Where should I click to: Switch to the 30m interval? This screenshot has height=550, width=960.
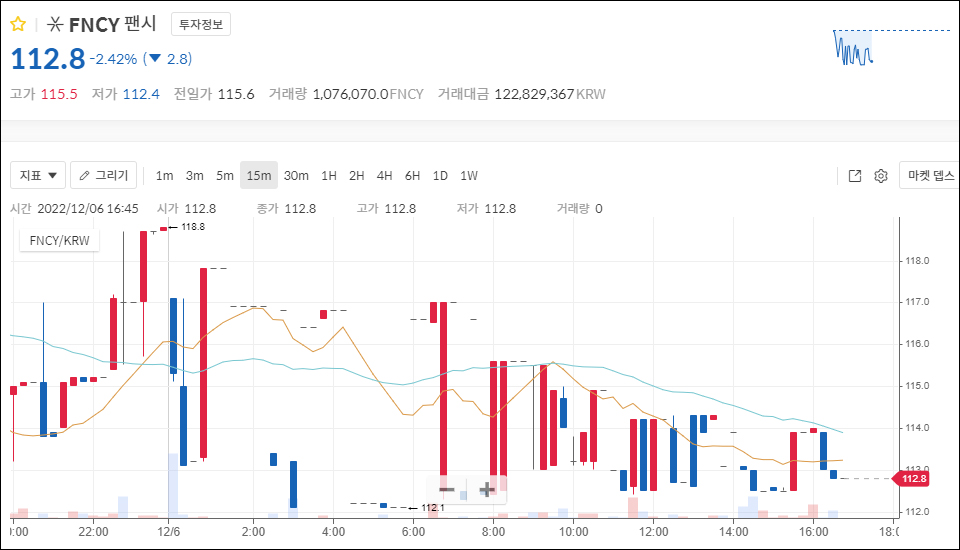[296, 176]
